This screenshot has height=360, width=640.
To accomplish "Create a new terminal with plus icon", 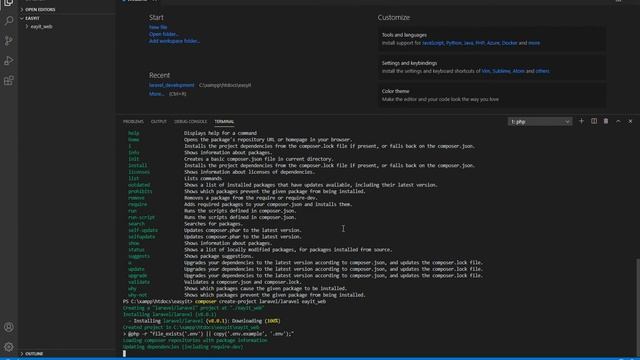I will (581, 121).
